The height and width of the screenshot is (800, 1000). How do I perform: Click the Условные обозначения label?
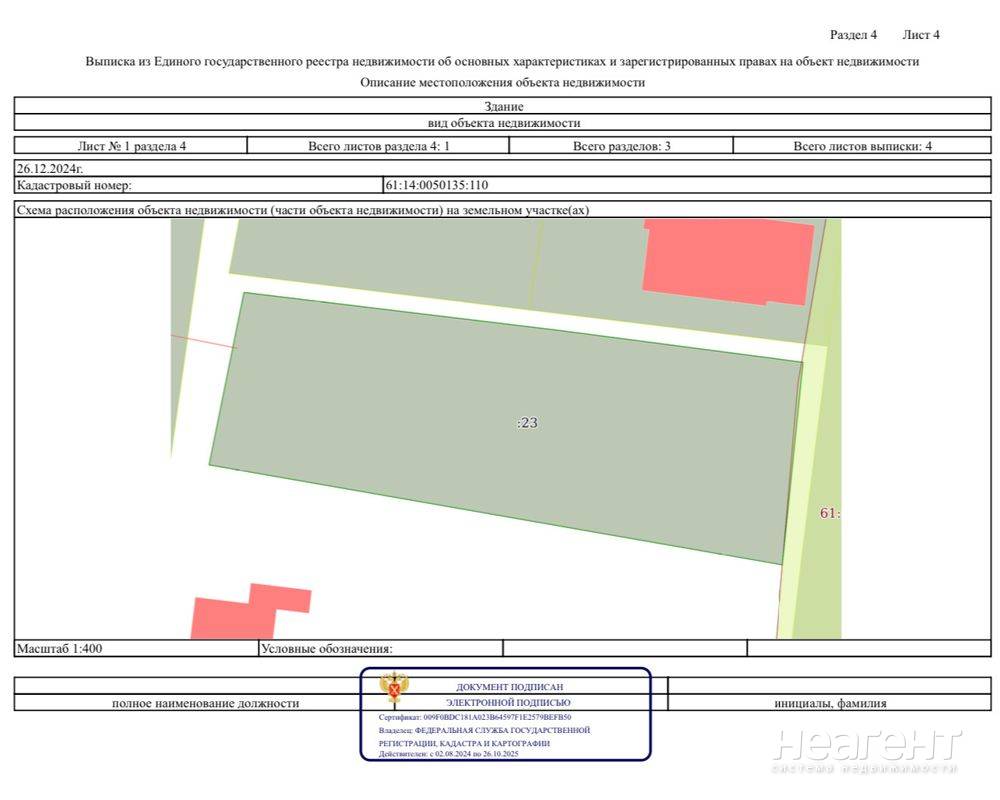[x=326, y=648]
